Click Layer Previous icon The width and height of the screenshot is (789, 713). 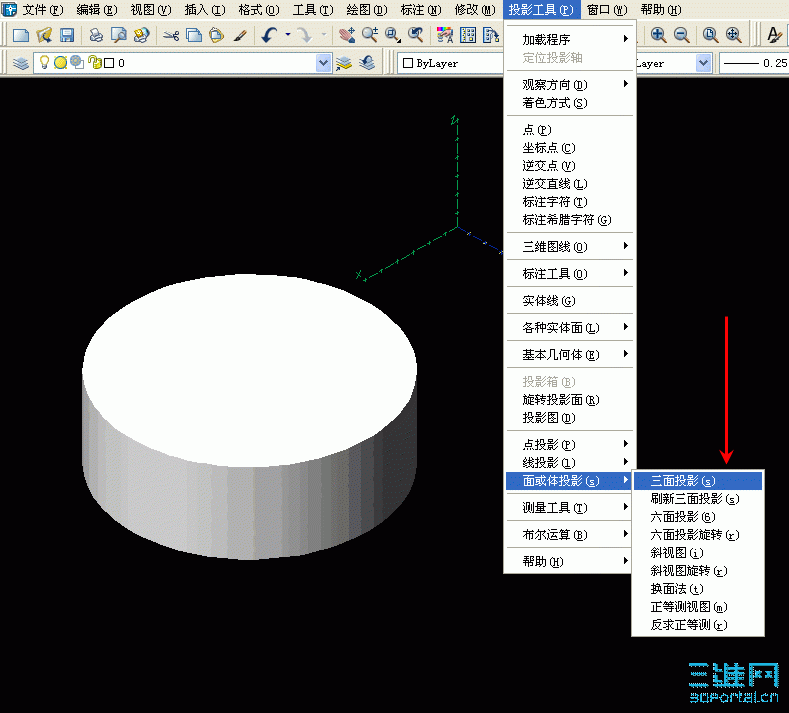[x=368, y=63]
